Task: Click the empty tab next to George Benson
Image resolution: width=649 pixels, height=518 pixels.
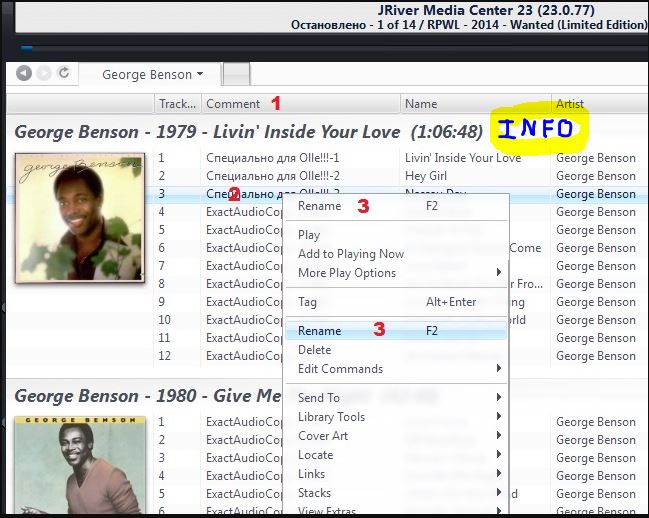Action: coord(236,74)
